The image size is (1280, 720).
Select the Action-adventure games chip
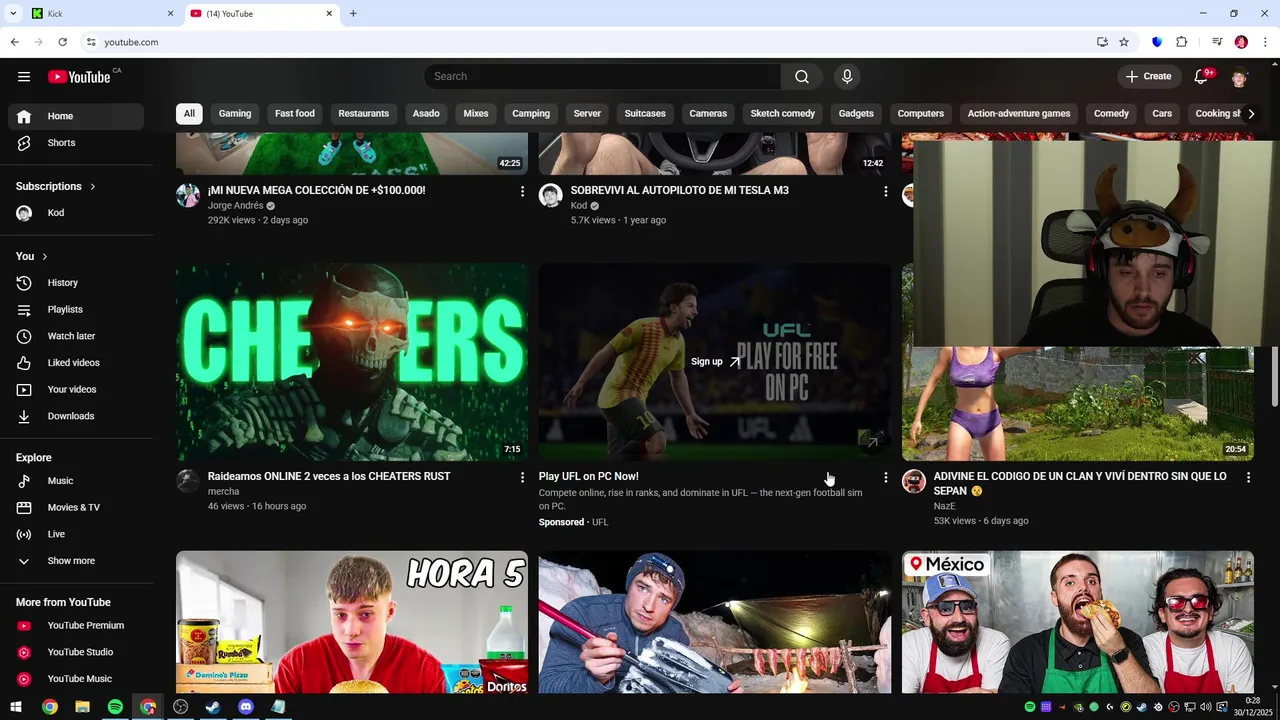point(1019,114)
